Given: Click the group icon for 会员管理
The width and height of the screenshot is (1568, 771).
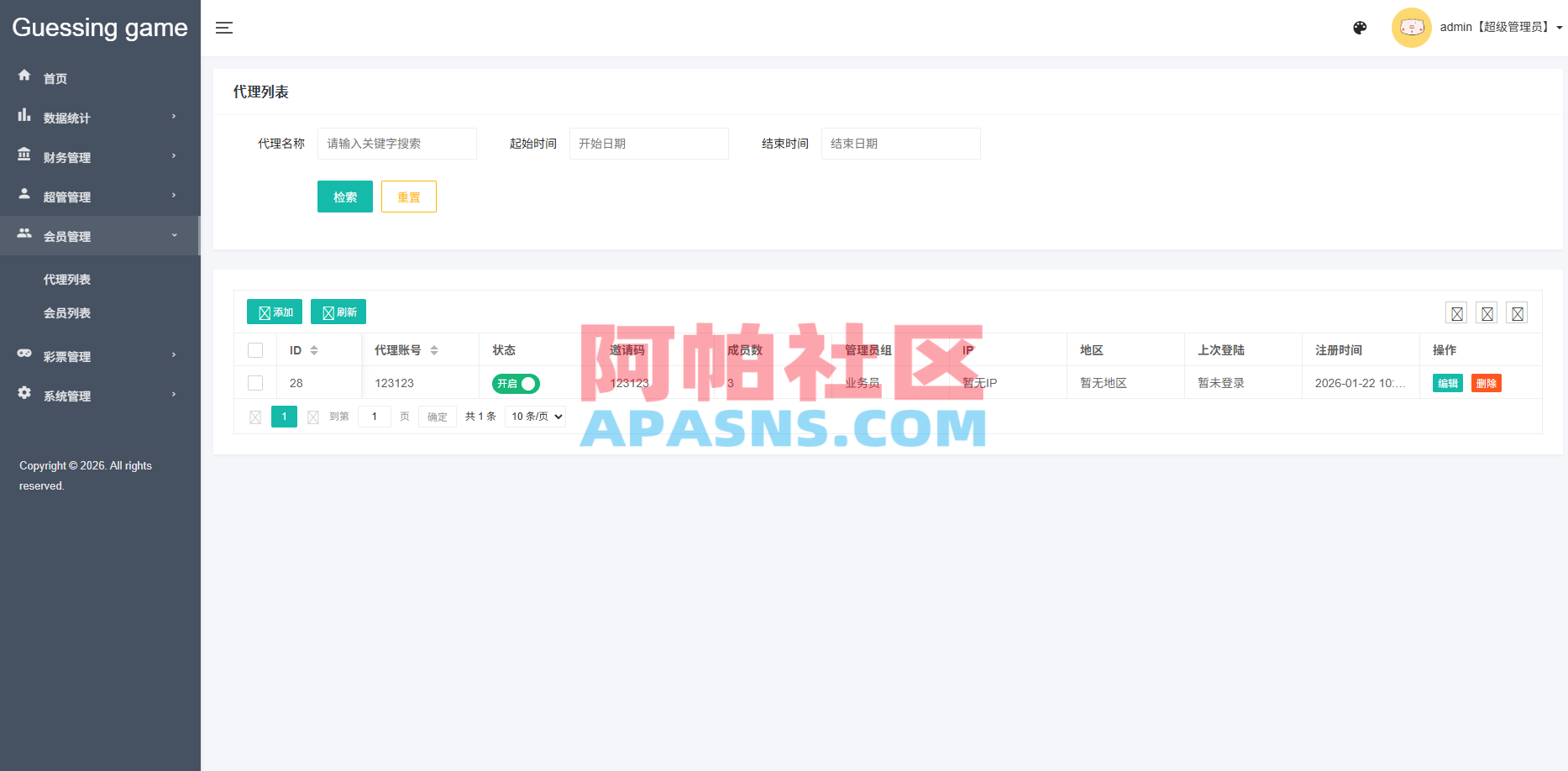Looking at the screenshot, I should pyautogui.click(x=24, y=233).
